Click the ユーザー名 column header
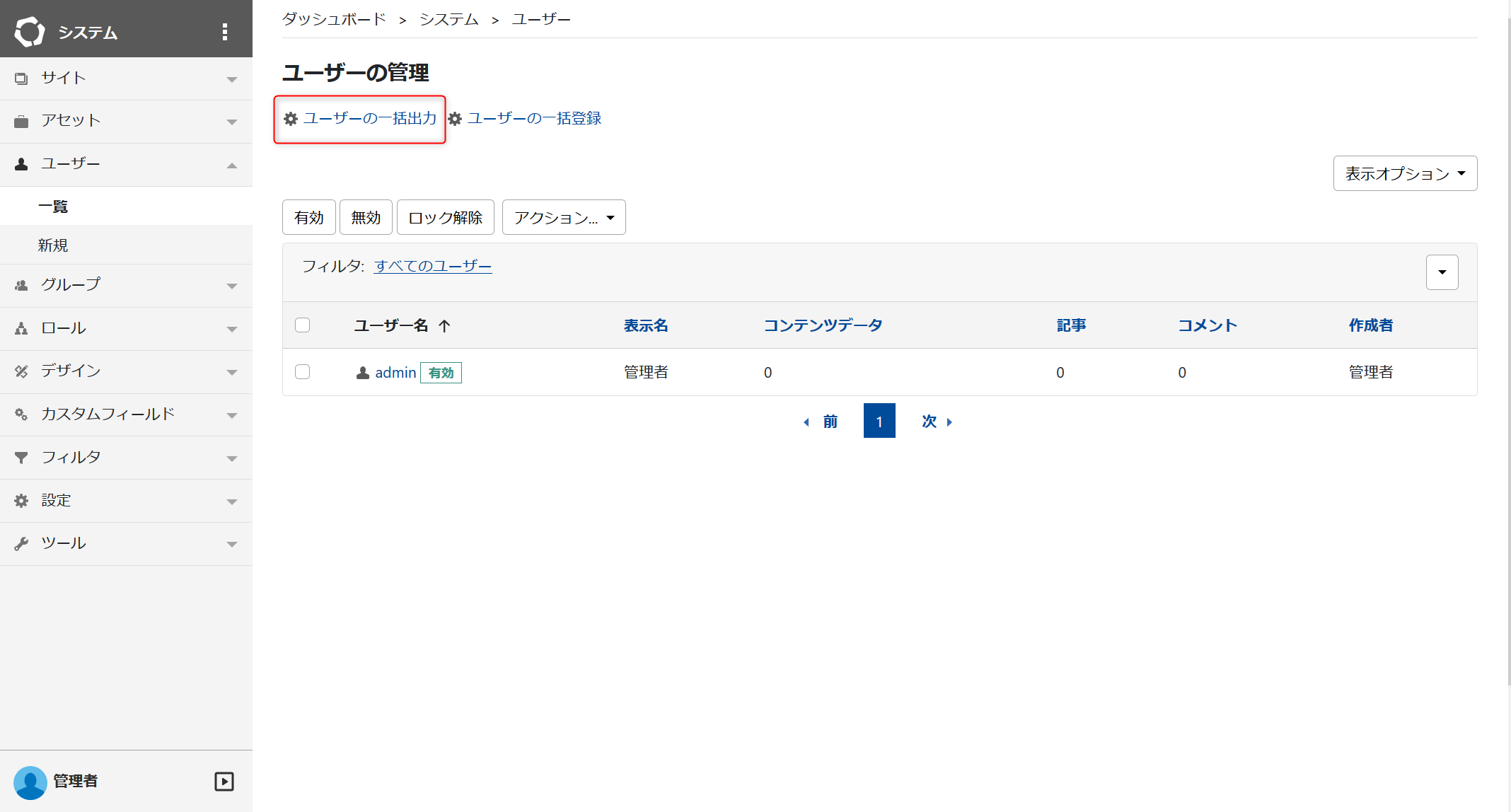The height and width of the screenshot is (812, 1511). click(391, 325)
